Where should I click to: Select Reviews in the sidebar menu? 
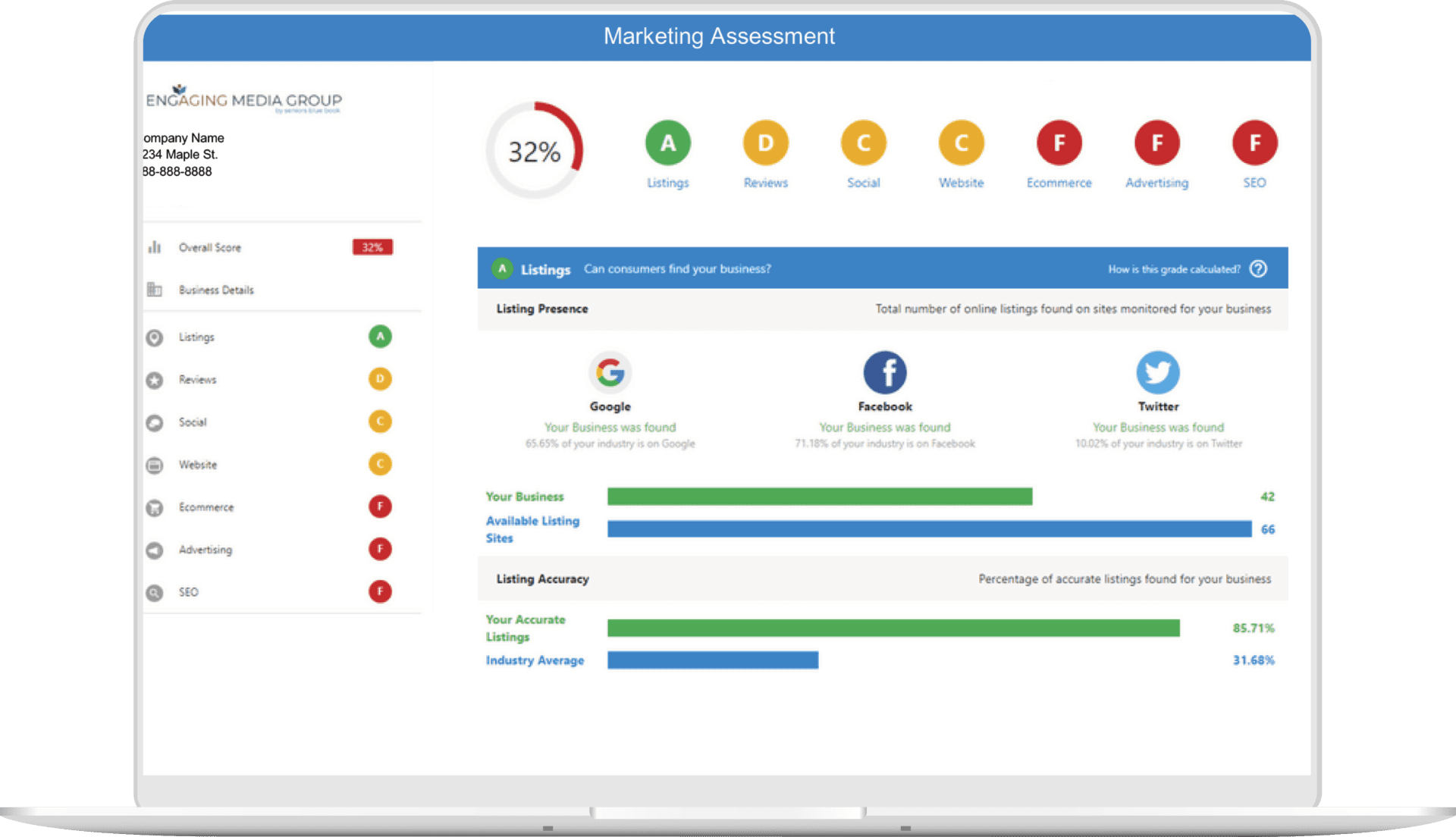click(x=197, y=380)
